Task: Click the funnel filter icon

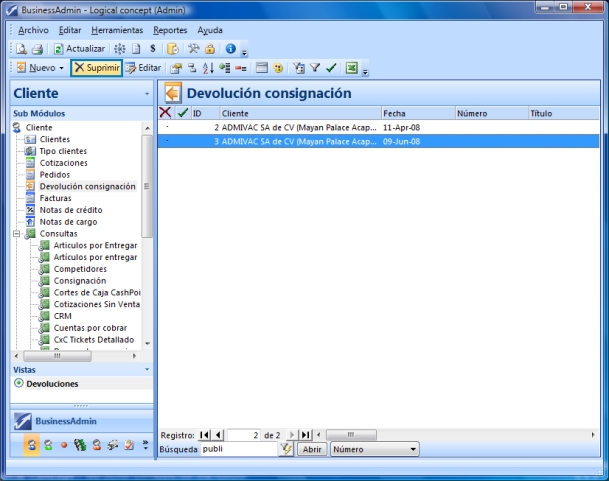Action: pyautogui.click(x=314, y=68)
